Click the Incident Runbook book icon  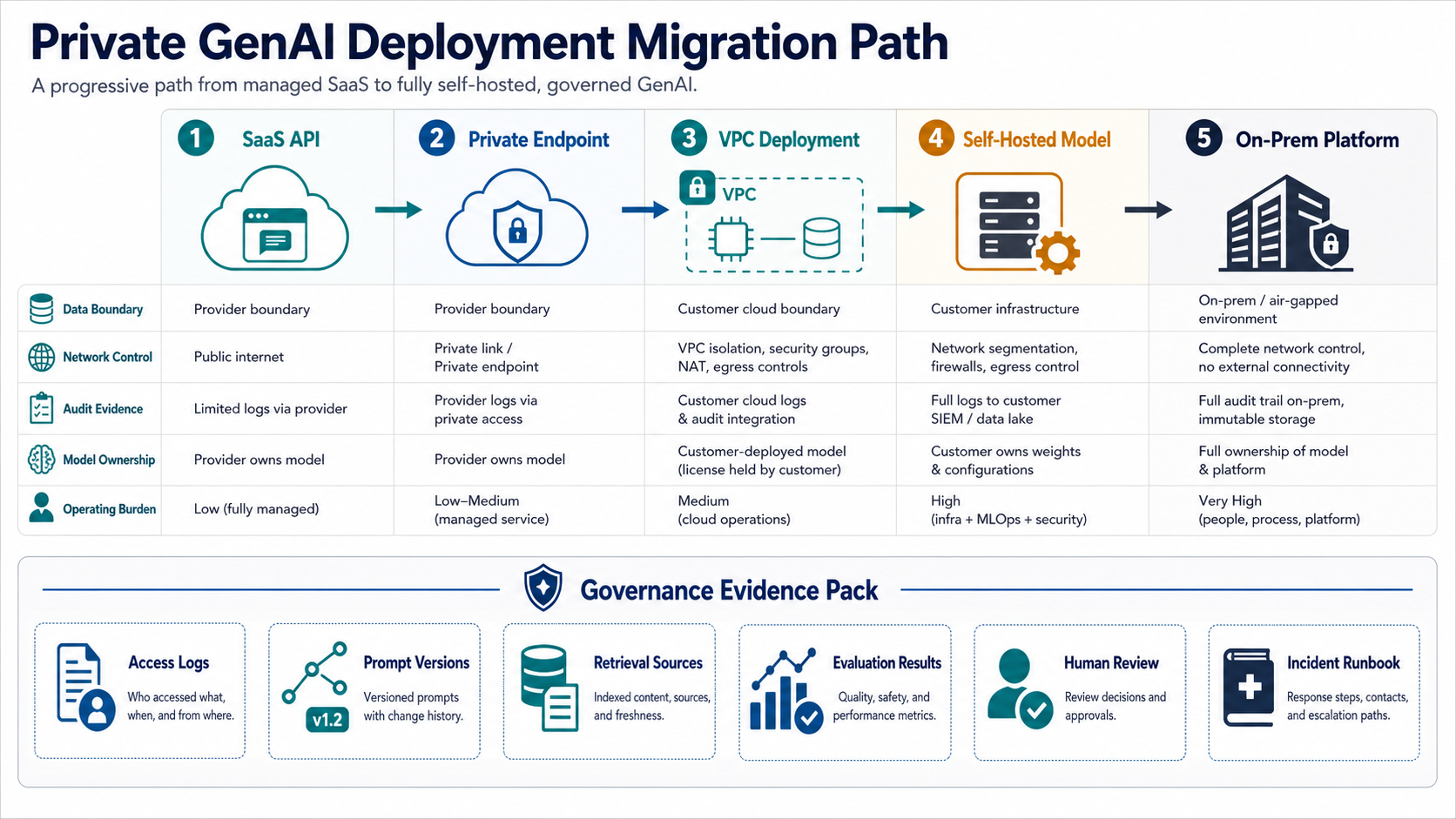pyautogui.click(x=1248, y=688)
